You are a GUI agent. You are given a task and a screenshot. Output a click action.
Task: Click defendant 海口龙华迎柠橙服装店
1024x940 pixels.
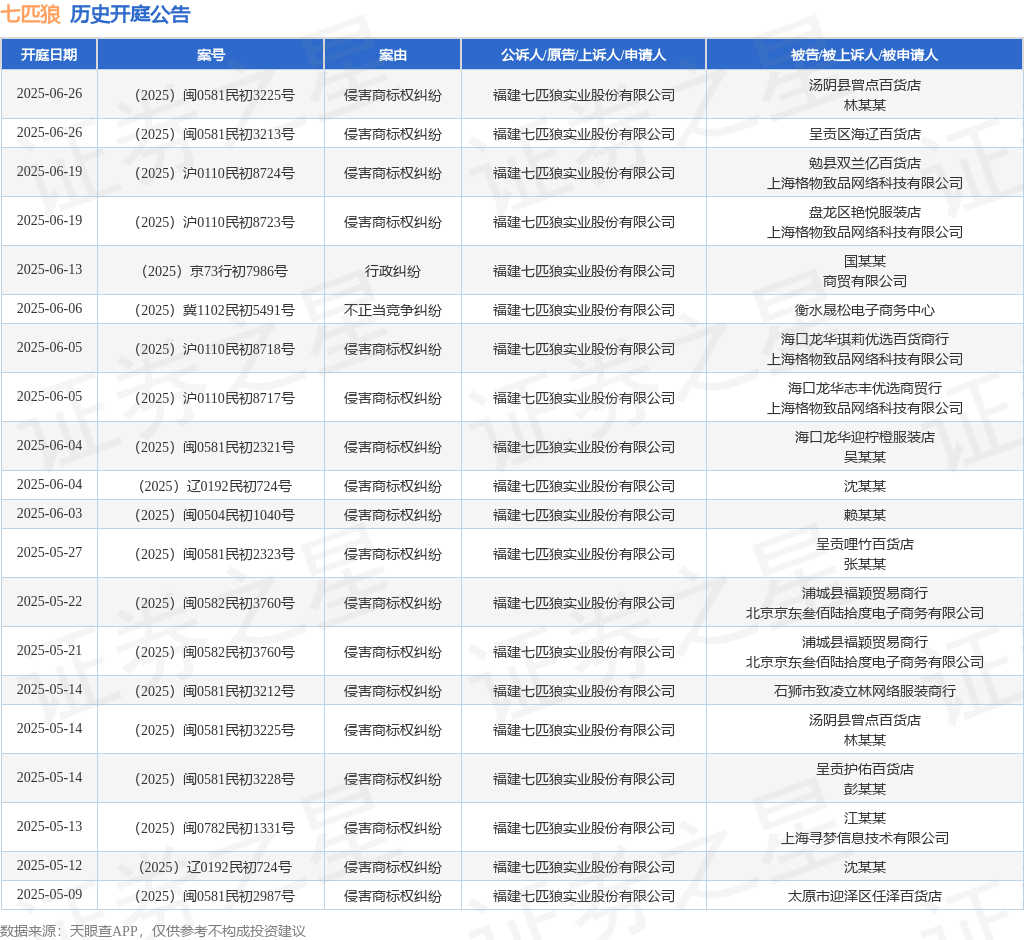point(865,436)
